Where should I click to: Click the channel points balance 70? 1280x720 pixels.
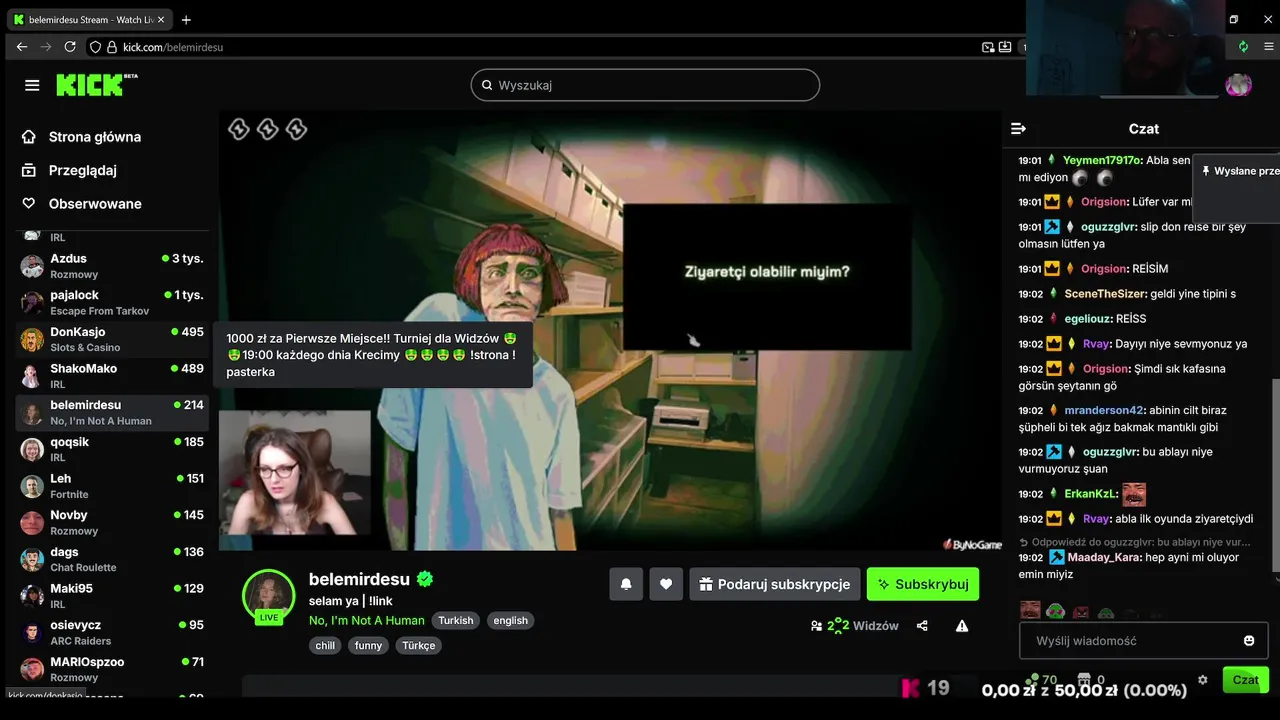[x=1042, y=680]
